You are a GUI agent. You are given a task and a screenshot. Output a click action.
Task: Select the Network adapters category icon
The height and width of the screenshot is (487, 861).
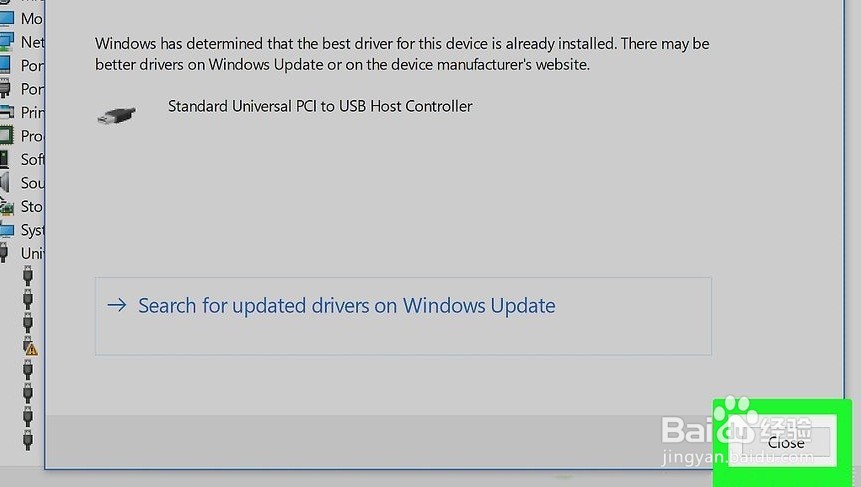[8, 42]
